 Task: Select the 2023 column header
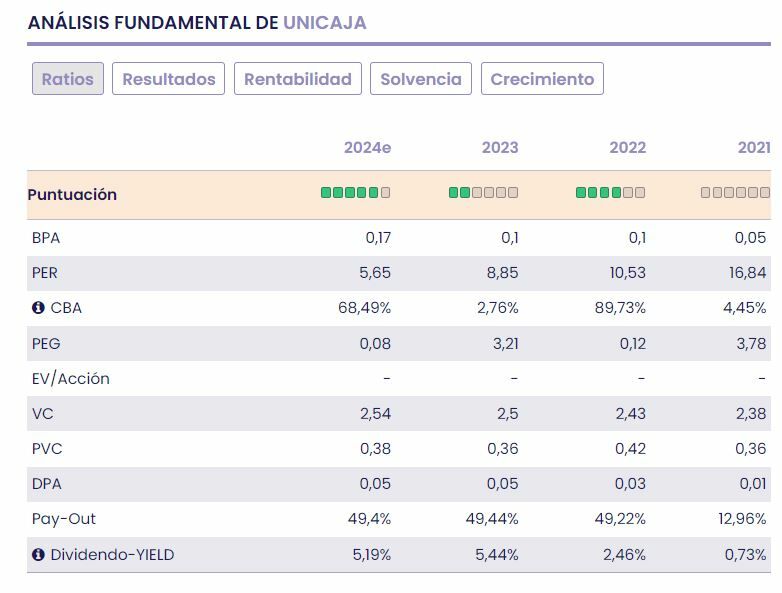[x=500, y=148]
